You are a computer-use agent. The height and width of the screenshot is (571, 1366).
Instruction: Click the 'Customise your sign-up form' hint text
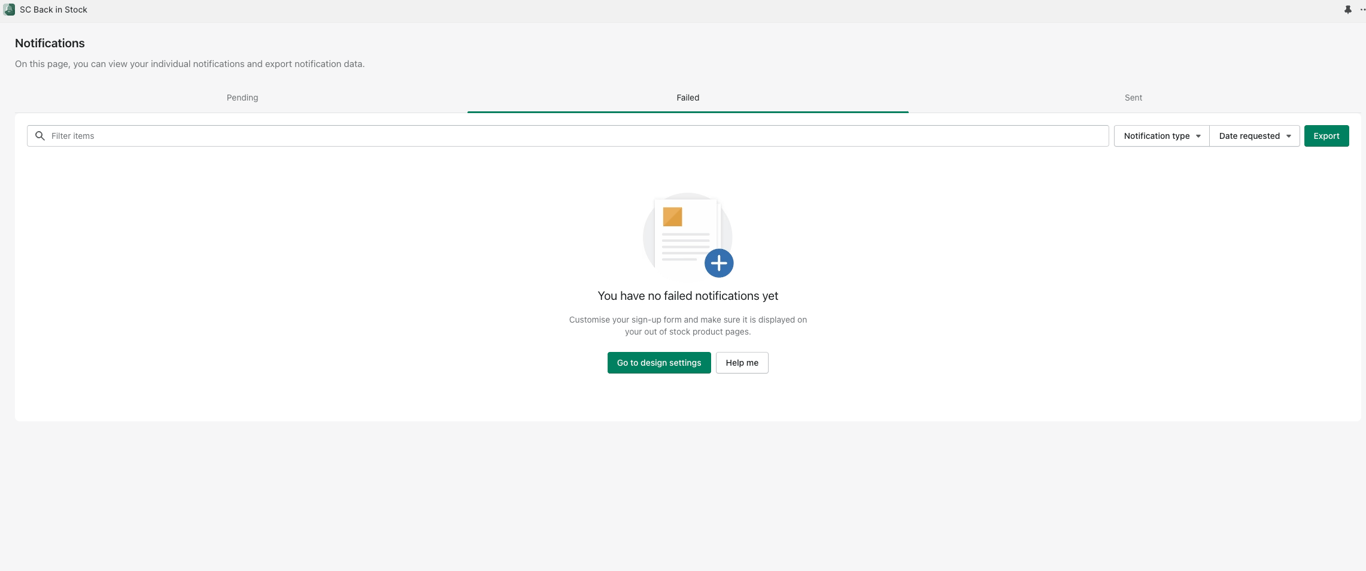pyautogui.click(x=688, y=326)
